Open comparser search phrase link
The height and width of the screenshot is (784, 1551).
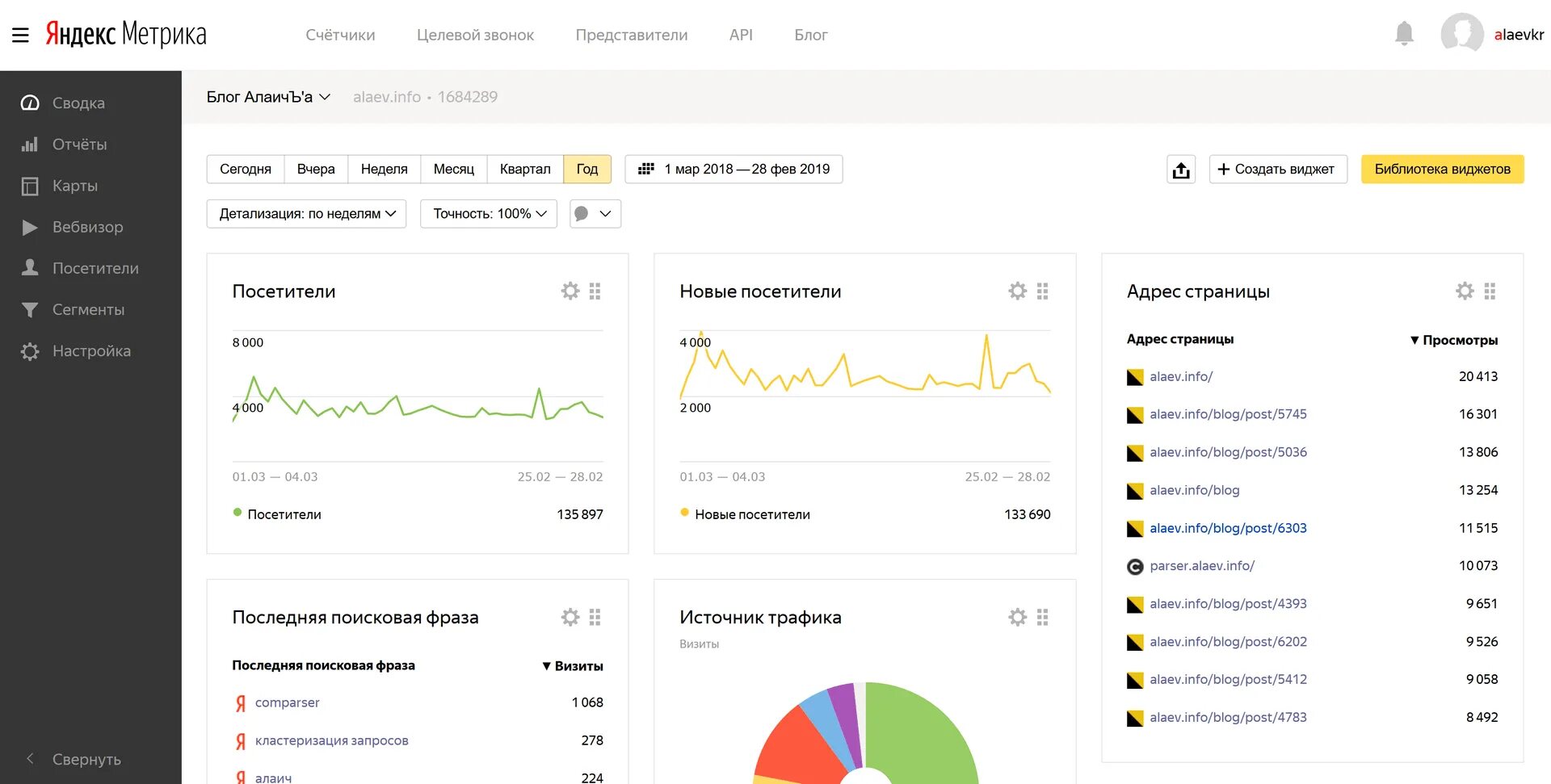[x=288, y=702]
